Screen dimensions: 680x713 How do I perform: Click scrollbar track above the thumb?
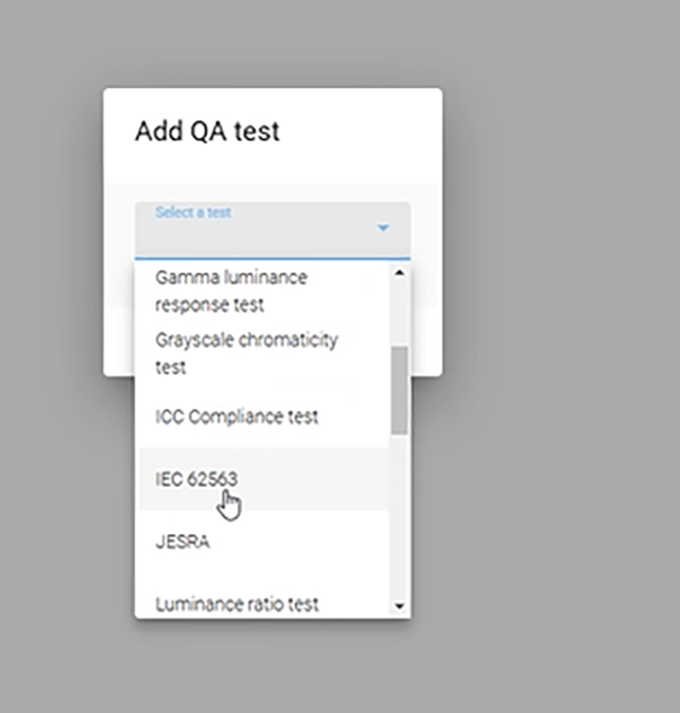[399, 310]
